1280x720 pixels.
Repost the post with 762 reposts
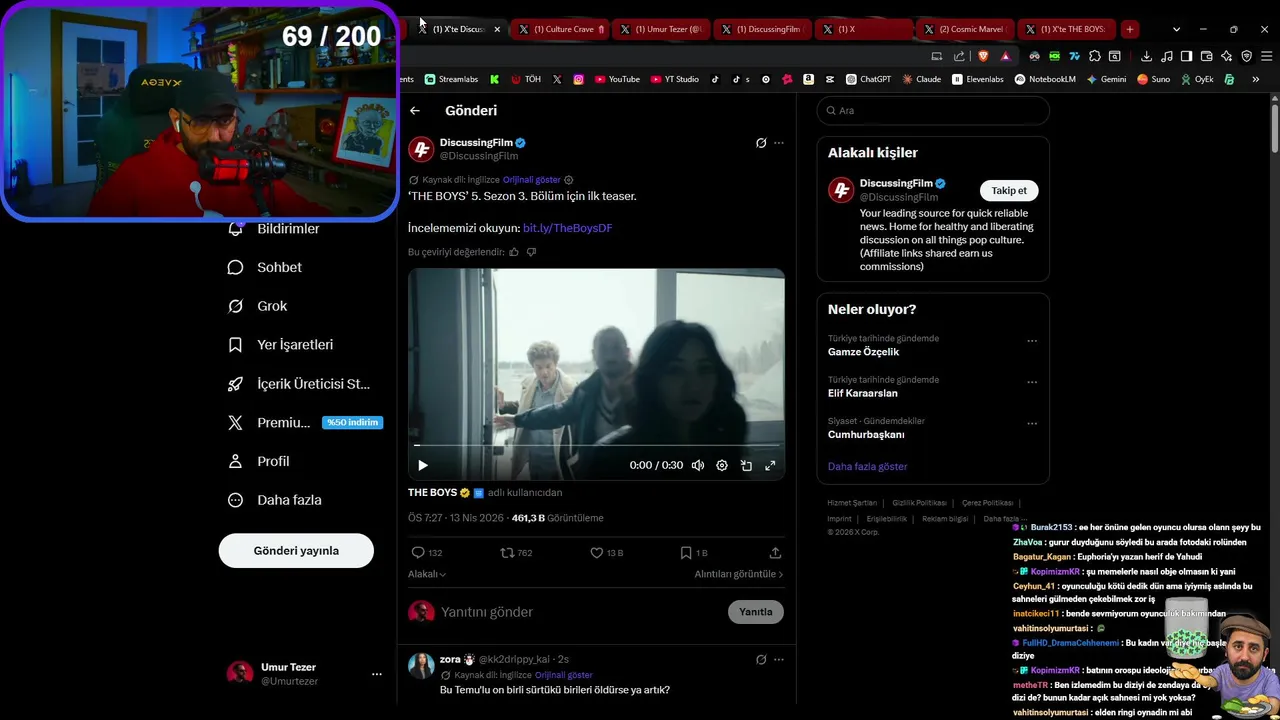click(x=516, y=553)
